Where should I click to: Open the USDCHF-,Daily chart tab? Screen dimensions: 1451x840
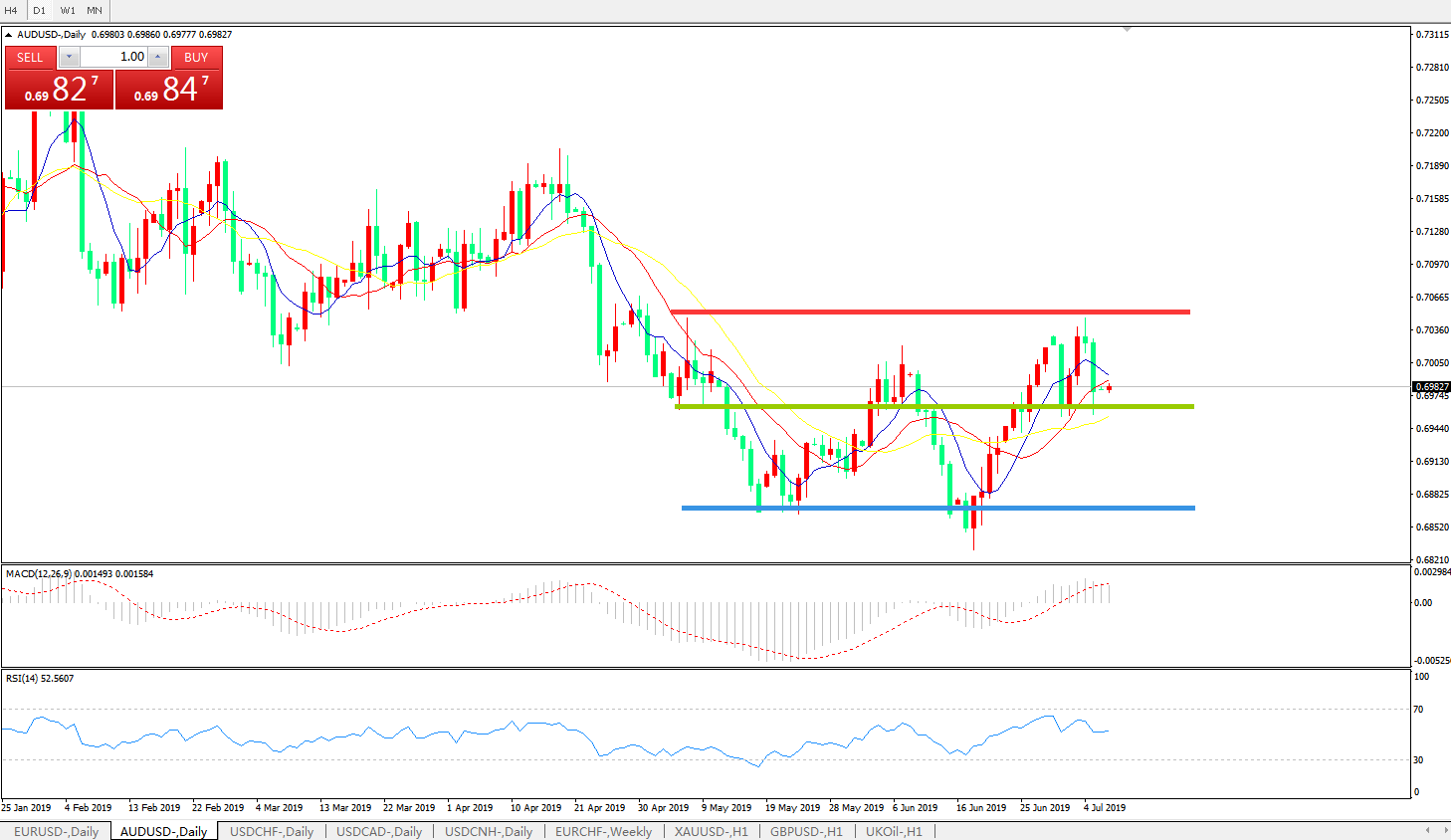tap(272, 831)
